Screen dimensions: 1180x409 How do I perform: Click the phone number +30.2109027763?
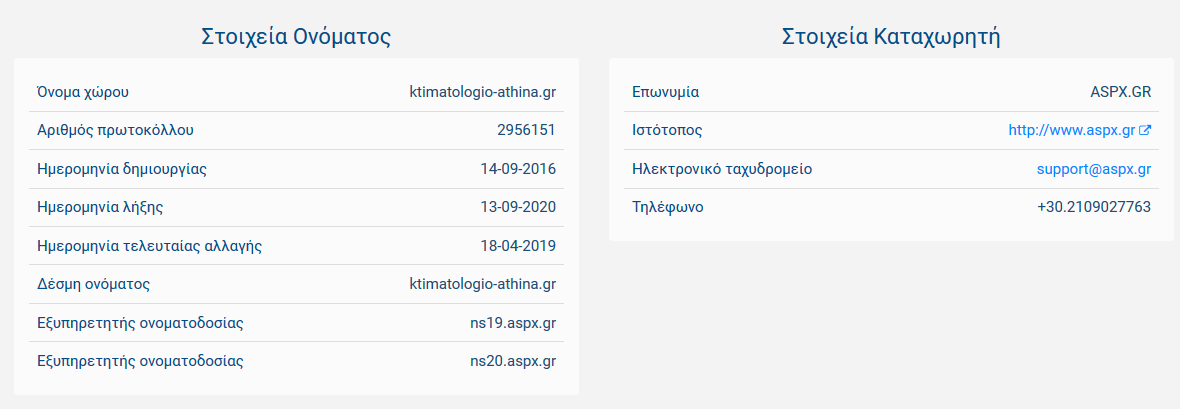(x=1093, y=207)
